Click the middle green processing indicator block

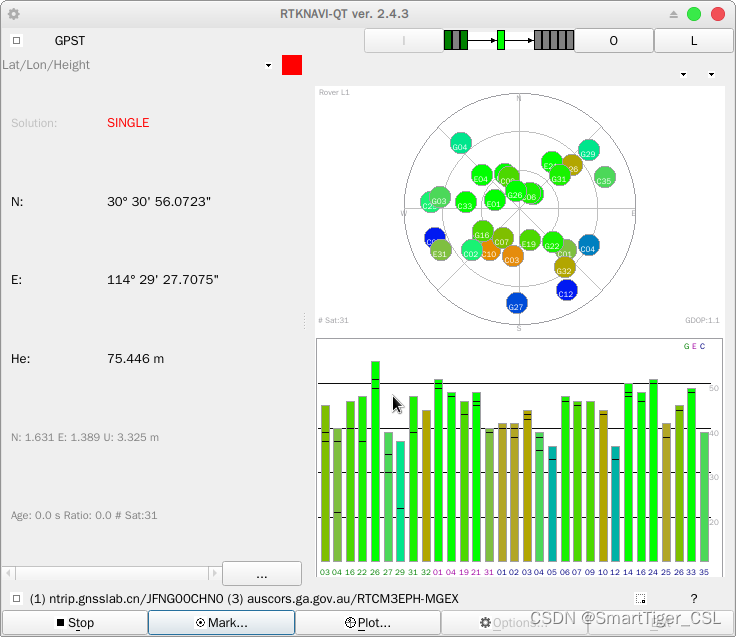click(501, 40)
